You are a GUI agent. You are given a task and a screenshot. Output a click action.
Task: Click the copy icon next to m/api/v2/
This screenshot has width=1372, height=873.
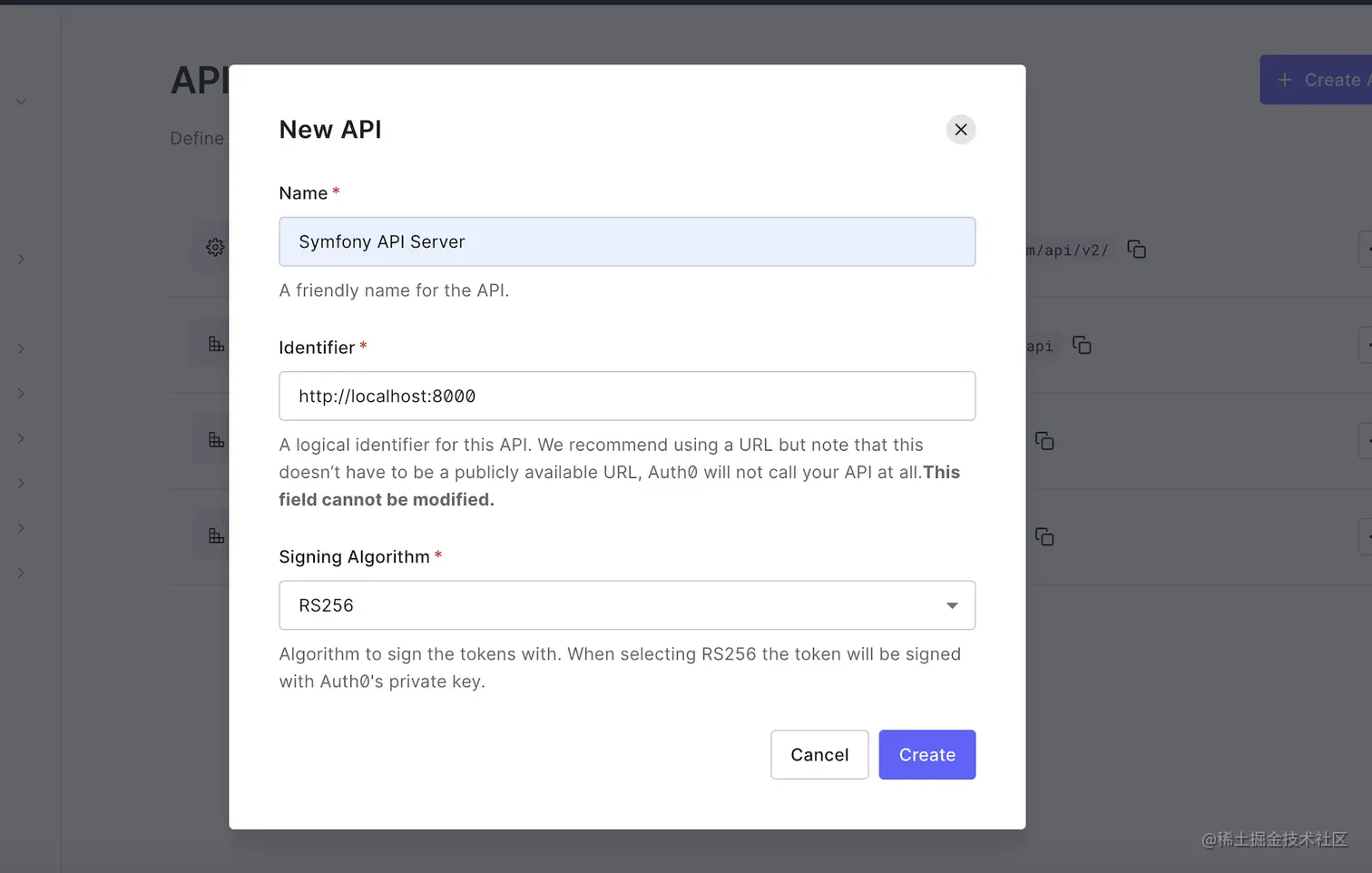pos(1136,249)
